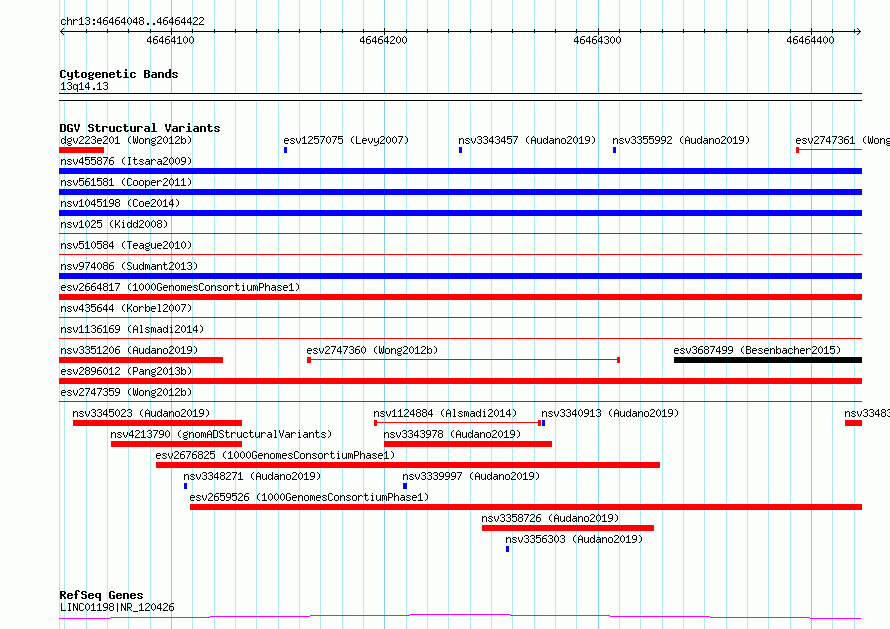890x629 pixels.
Task: Open esv2664817 (1000GenomesConsortiumPhase1) variant
Action: [180, 287]
